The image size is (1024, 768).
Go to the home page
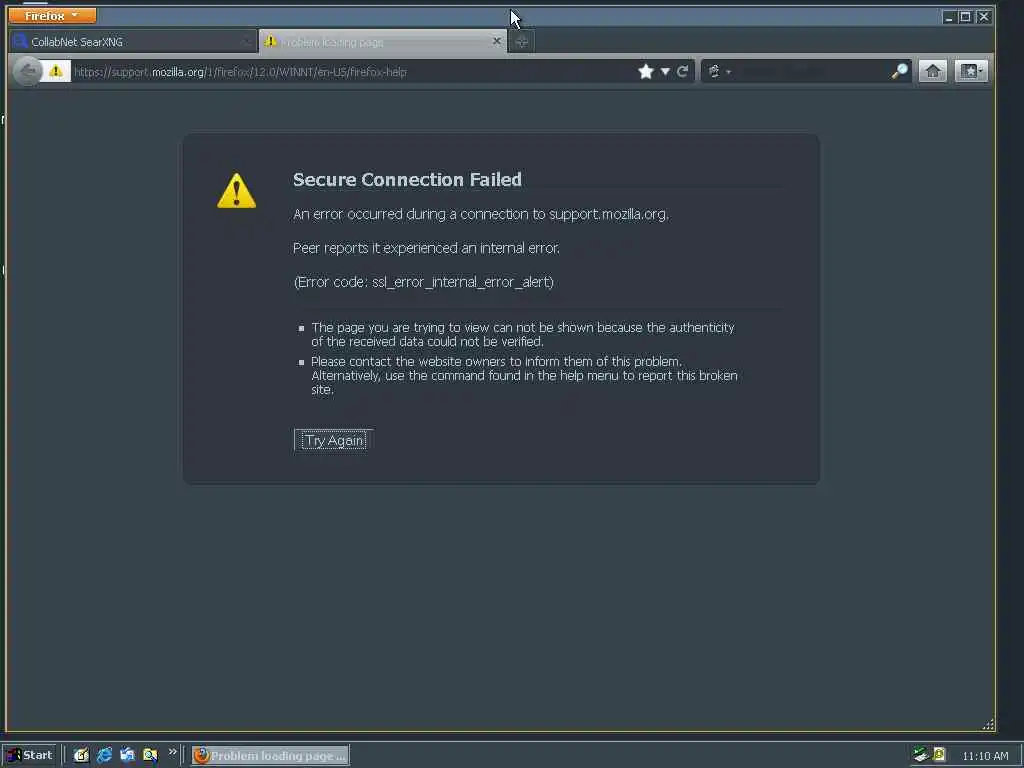(933, 71)
